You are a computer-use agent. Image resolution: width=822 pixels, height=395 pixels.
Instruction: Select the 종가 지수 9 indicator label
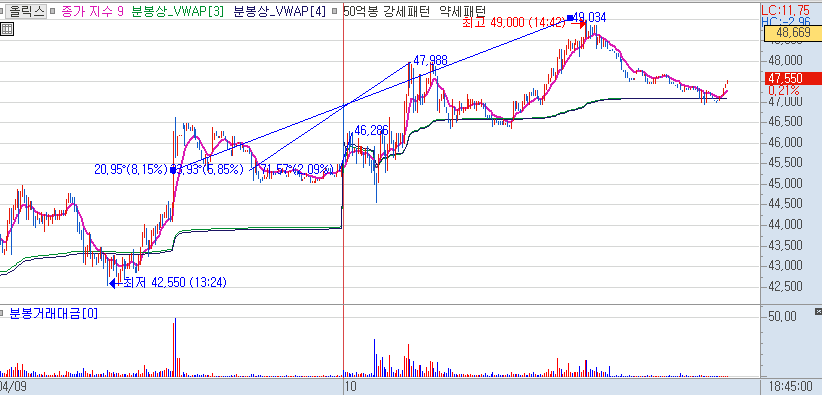click(92, 12)
